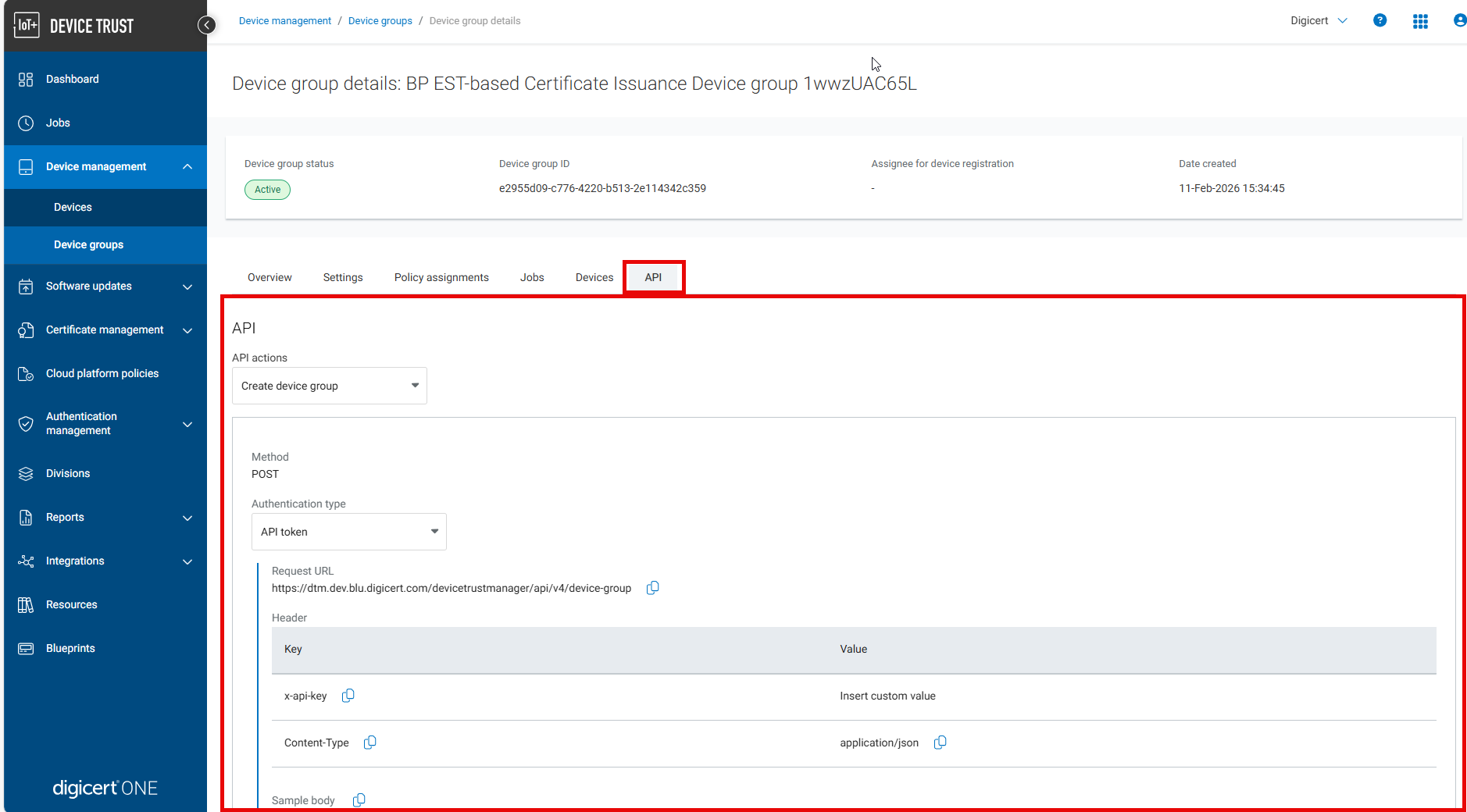Switch to the Settings tab
Screen dimensions: 1467x812
tap(343, 277)
